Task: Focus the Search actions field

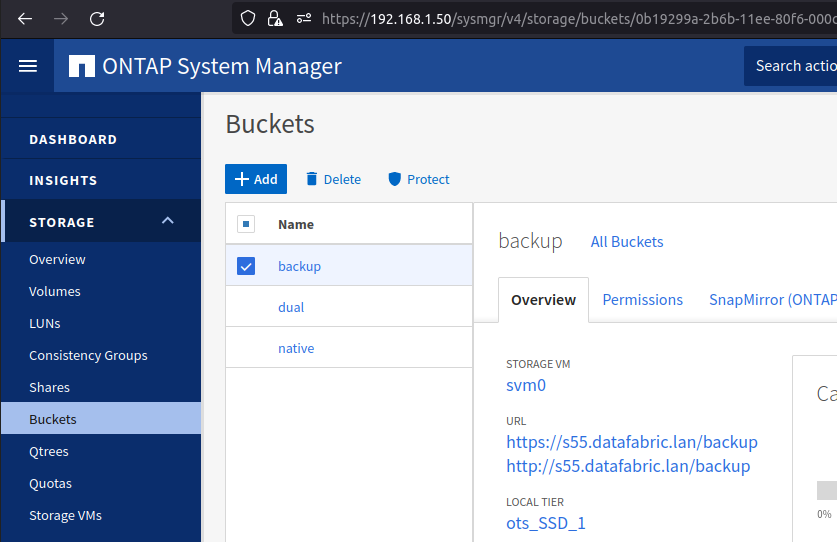Action: 791,66
